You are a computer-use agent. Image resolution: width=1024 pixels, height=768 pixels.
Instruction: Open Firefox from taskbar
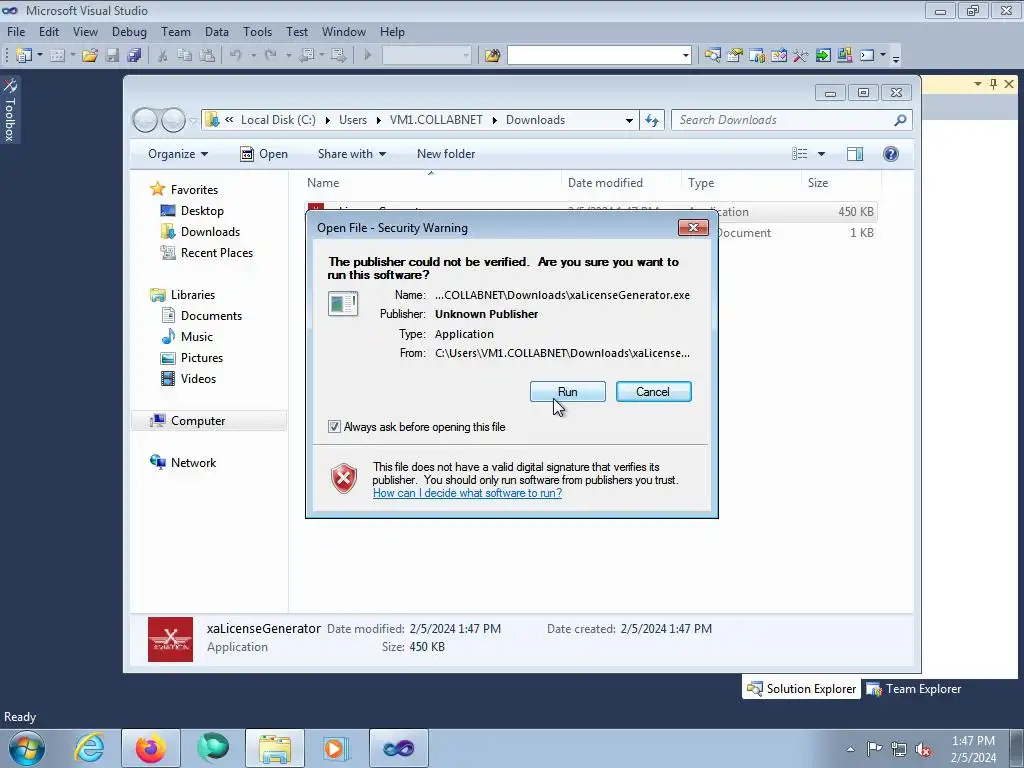click(x=151, y=748)
